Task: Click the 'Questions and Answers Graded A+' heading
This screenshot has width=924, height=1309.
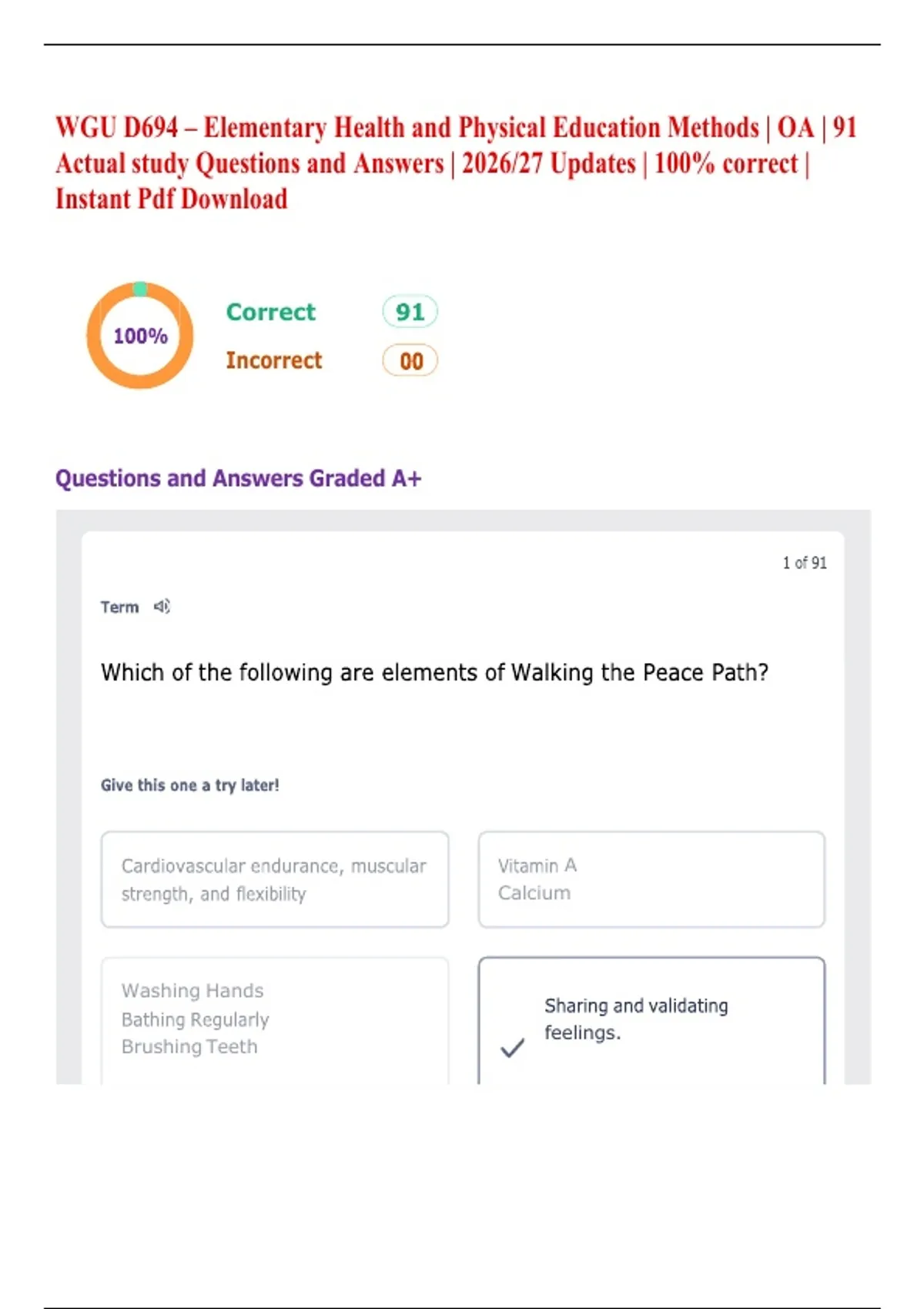Action: (x=239, y=478)
